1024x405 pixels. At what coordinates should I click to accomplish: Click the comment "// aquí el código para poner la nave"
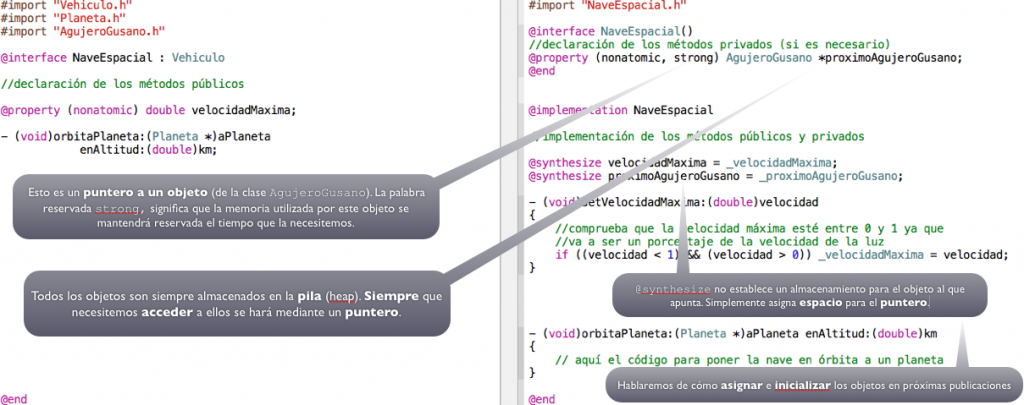click(674, 359)
